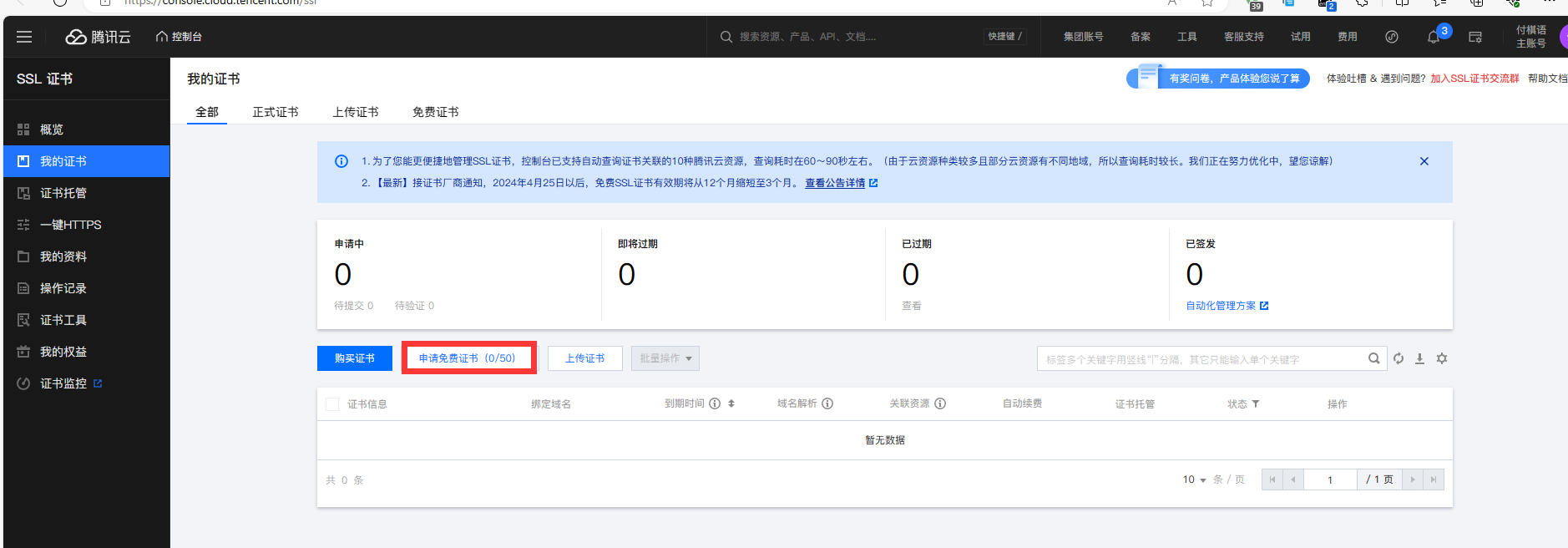This screenshot has height=548, width=1568.
Task: Click info icon next to 域名解析
Action: (x=827, y=403)
